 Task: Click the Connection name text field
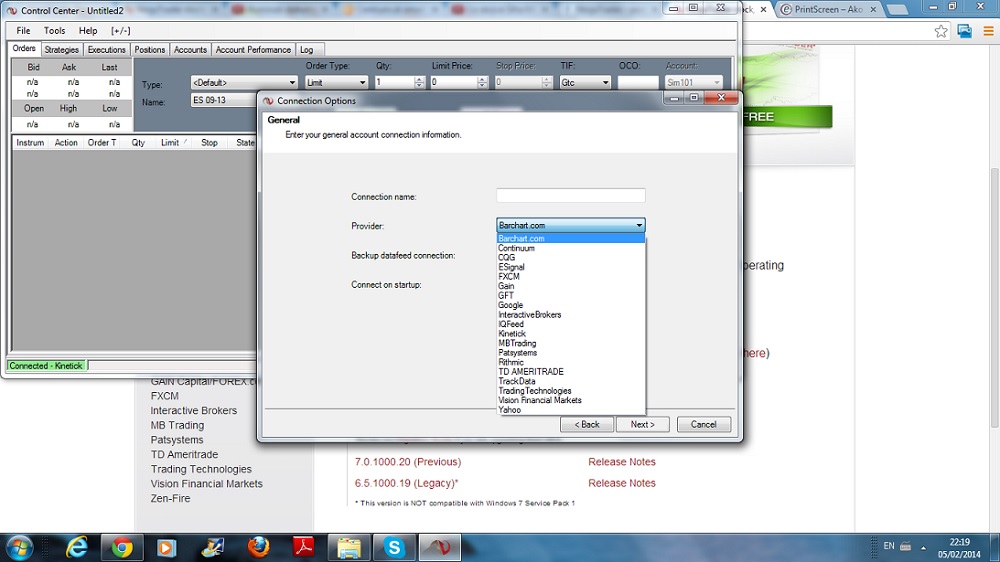[x=571, y=196]
